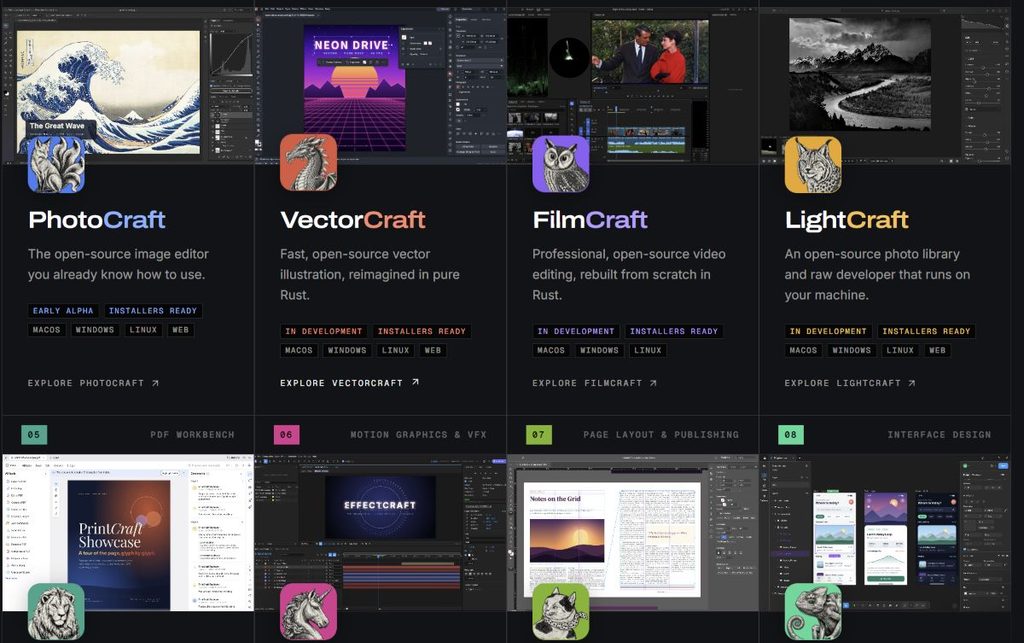Click the pink 06 number badge
This screenshot has width=1024, height=643.
(286, 434)
